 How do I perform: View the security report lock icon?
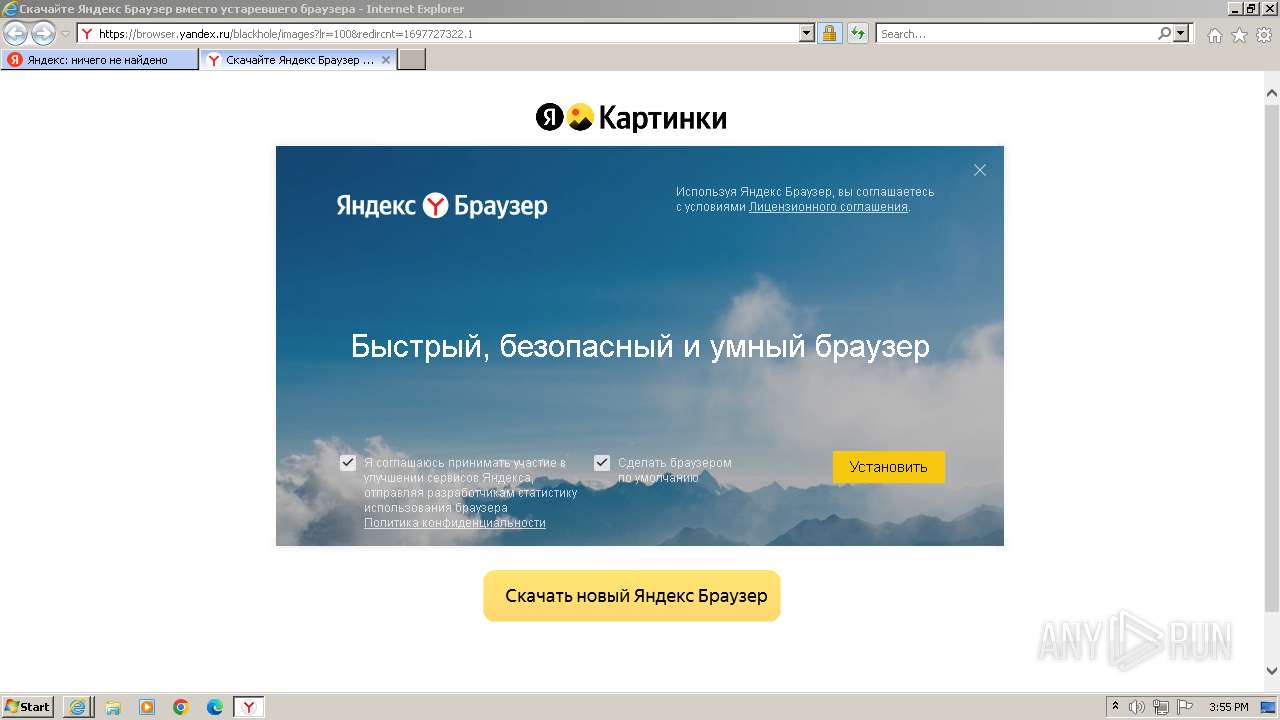pyautogui.click(x=829, y=33)
